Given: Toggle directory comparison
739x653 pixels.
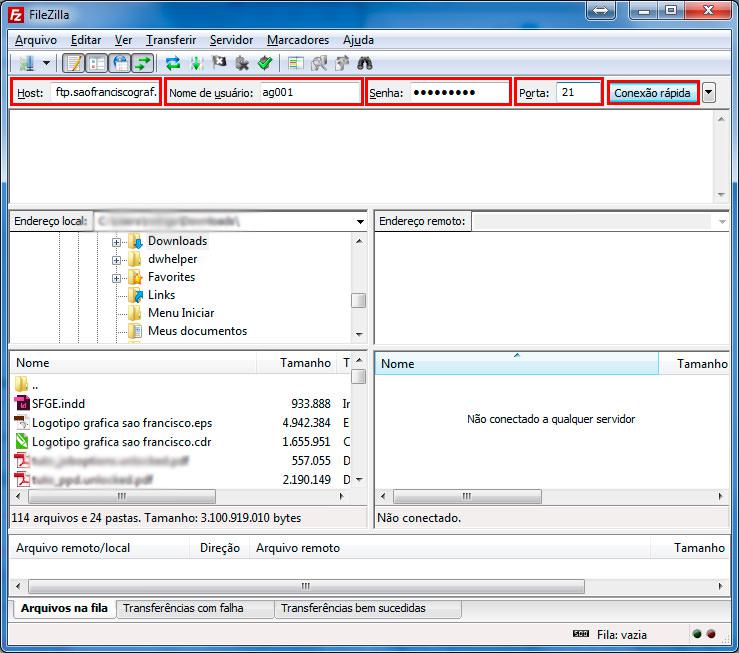Looking at the screenshot, I should (x=319, y=63).
